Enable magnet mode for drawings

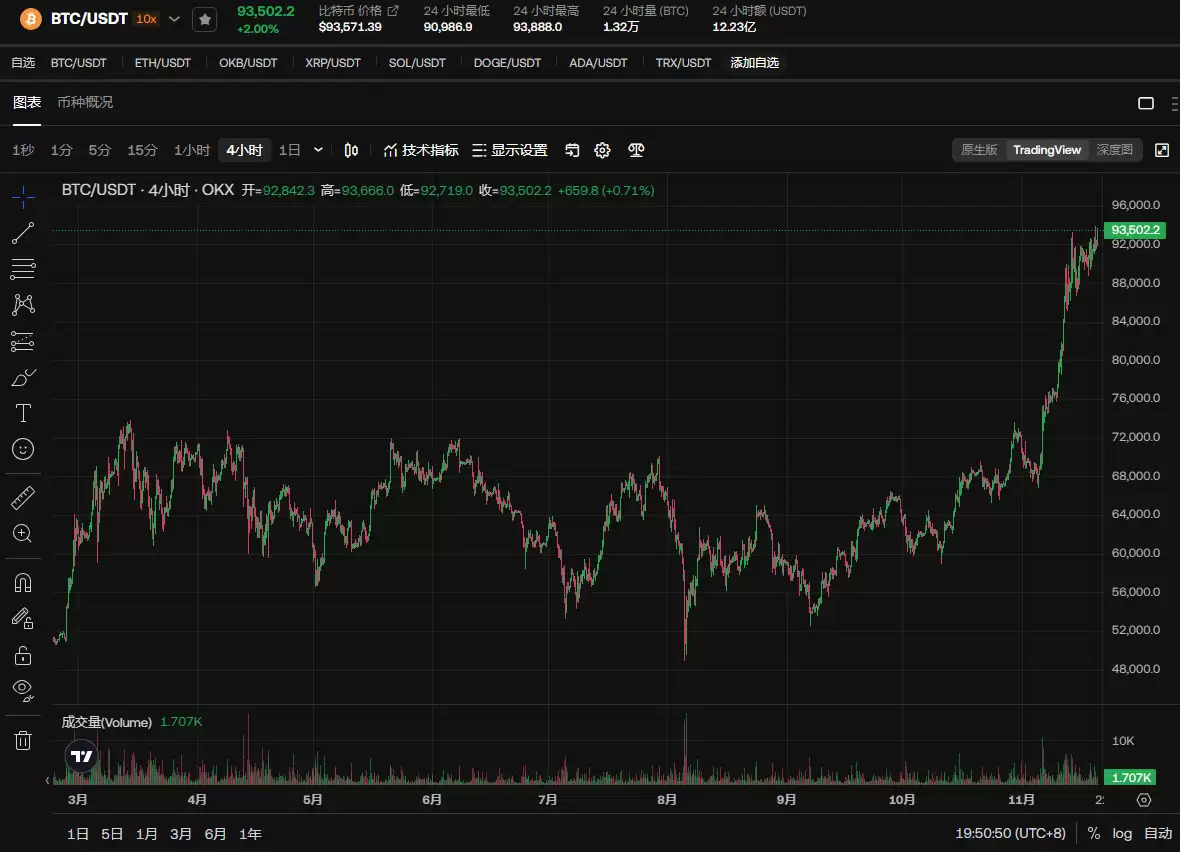tap(23, 582)
